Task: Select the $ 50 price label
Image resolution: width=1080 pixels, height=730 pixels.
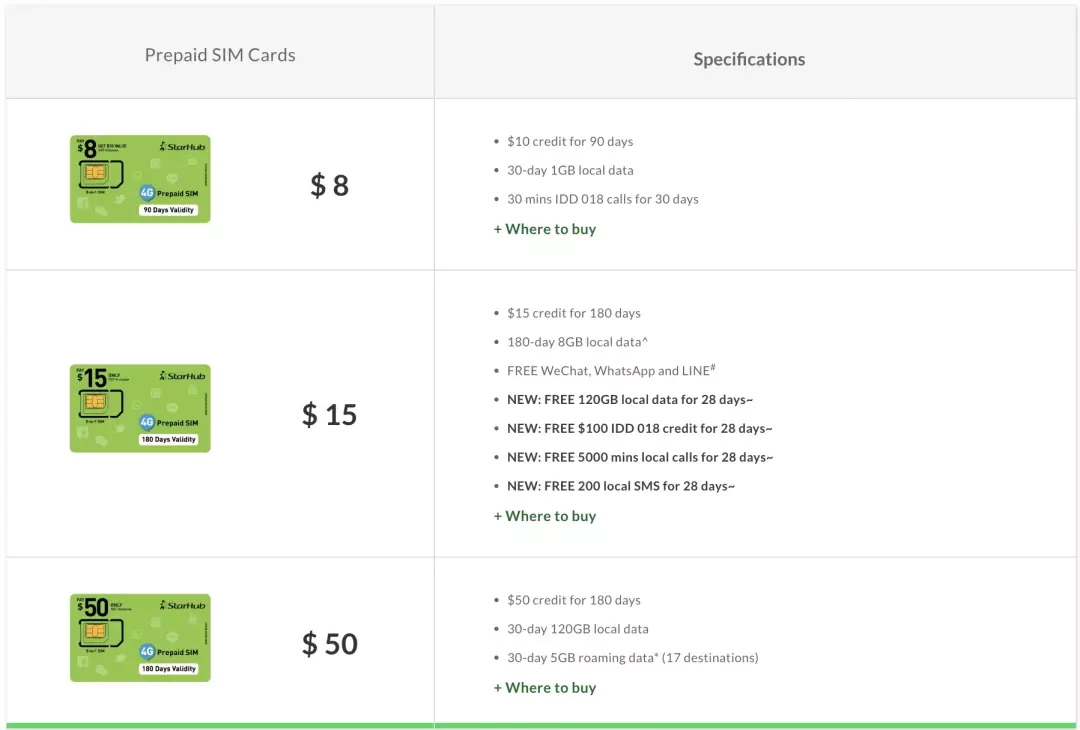Action: pyautogui.click(x=329, y=644)
